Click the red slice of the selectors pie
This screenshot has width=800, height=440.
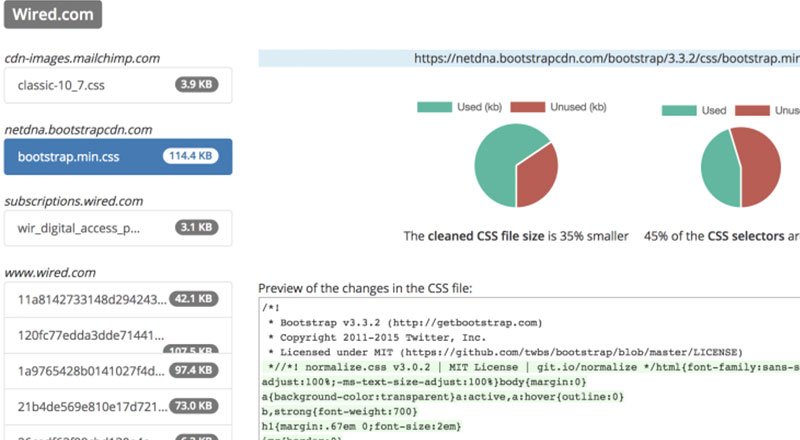(760, 168)
